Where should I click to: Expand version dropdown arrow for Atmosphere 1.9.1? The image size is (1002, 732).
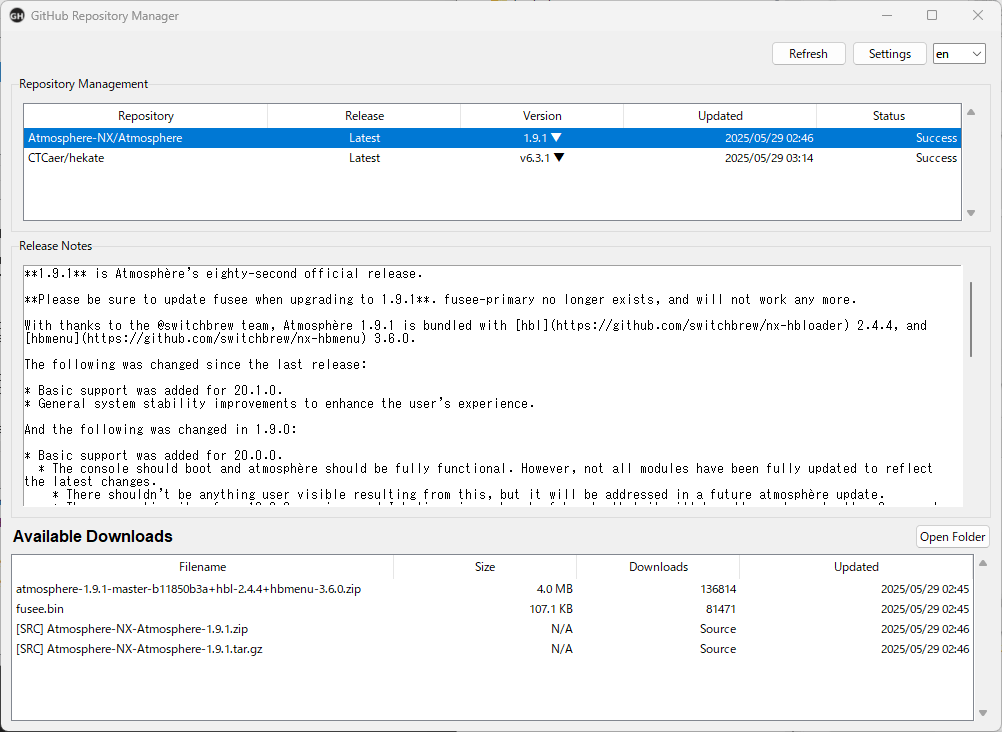click(556, 137)
